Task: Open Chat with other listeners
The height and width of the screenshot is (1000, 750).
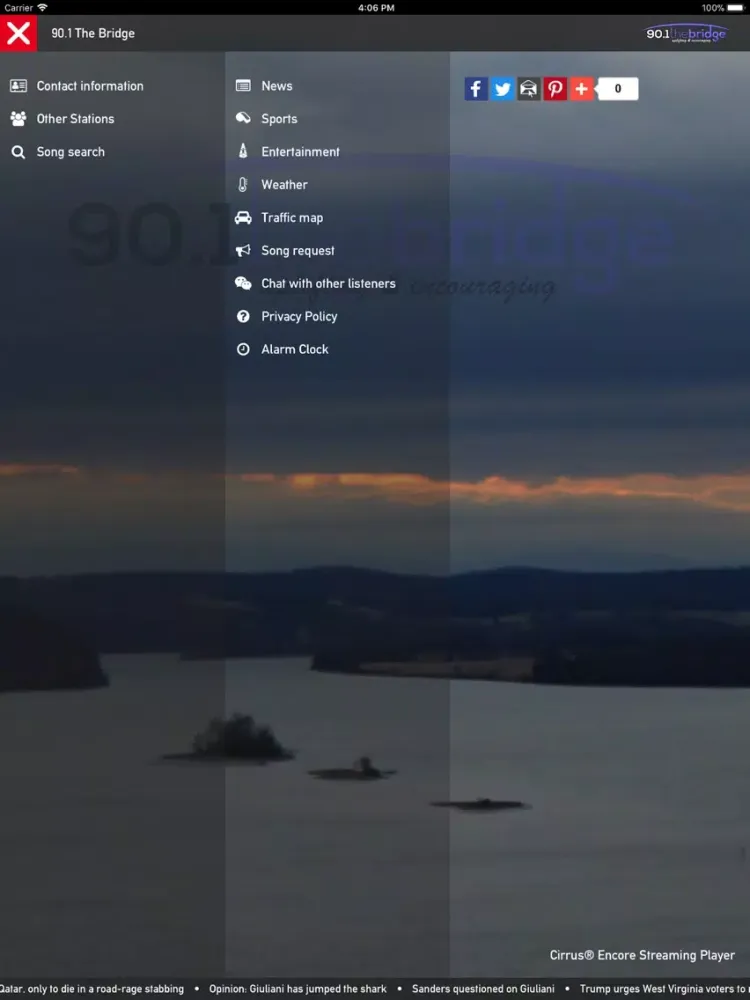Action: click(x=328, y=283)
